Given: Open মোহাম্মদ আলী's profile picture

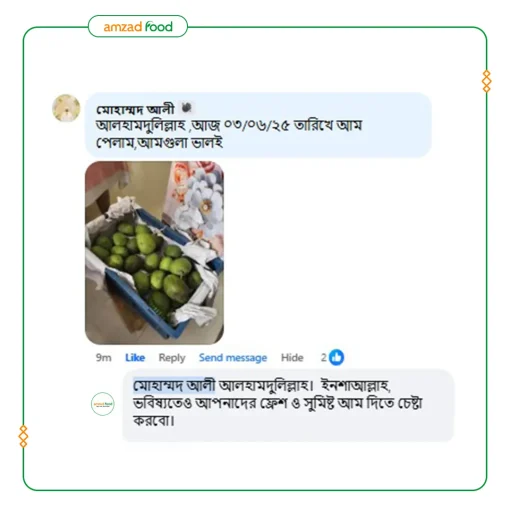Looking at the screenshot, I should click(x=66, y=108).
